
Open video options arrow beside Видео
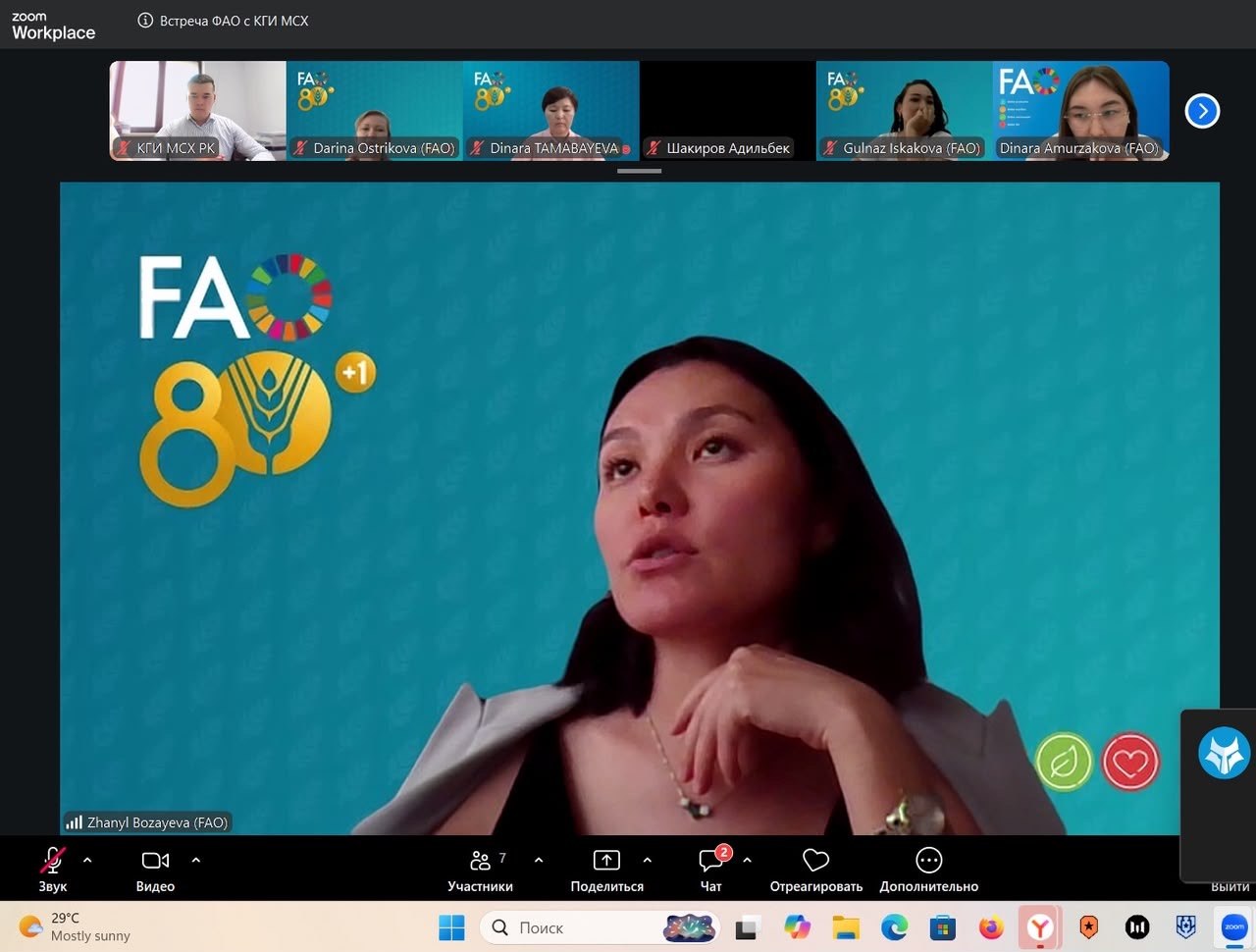click(196, 860)
